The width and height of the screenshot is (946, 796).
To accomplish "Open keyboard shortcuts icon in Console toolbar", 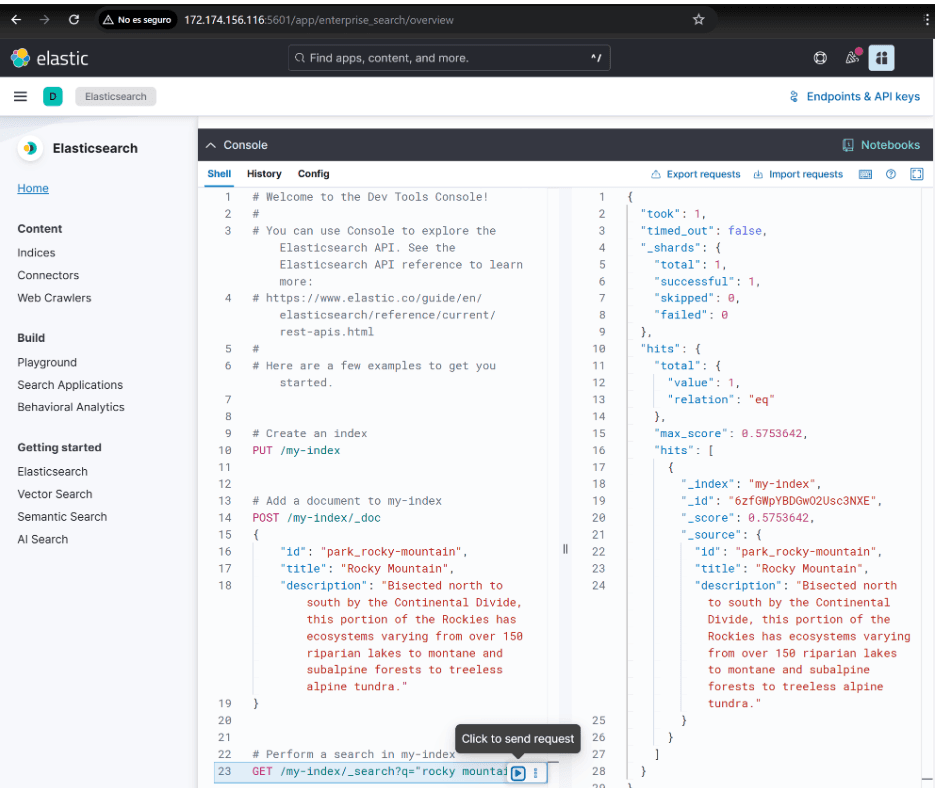I will point(864,173).
